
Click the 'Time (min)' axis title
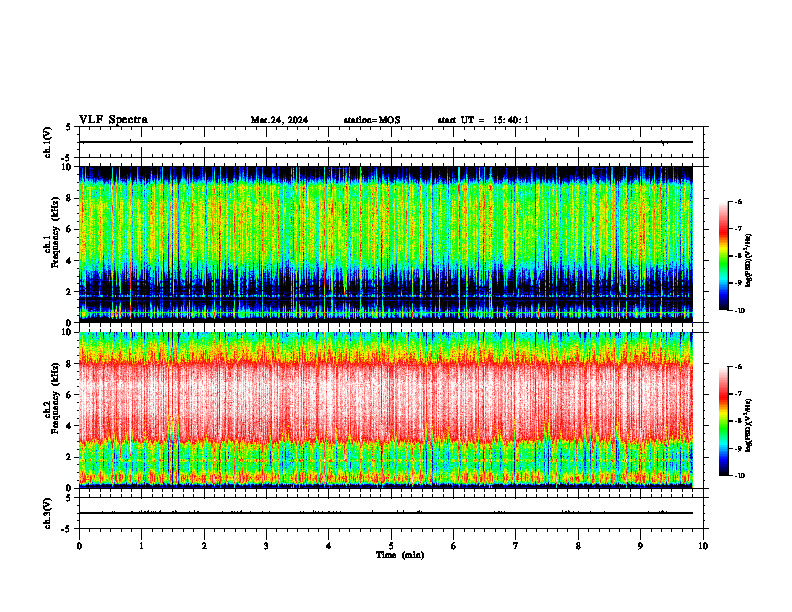pyautogui.click(x=400, y=555)
